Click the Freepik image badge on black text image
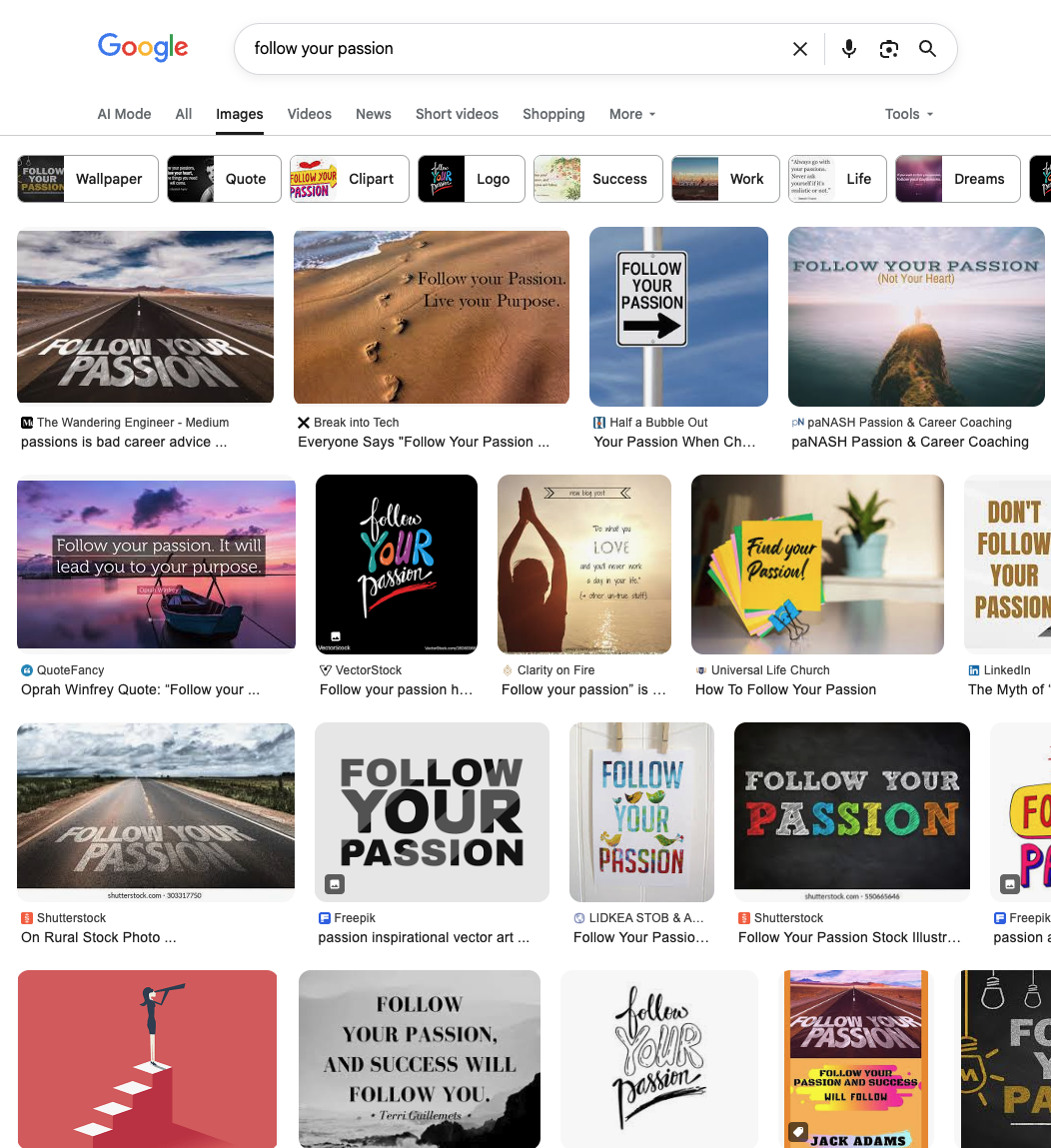The height and width of the screenshot is (1148, 1051). pyautogui.click(x=335, y=884)
